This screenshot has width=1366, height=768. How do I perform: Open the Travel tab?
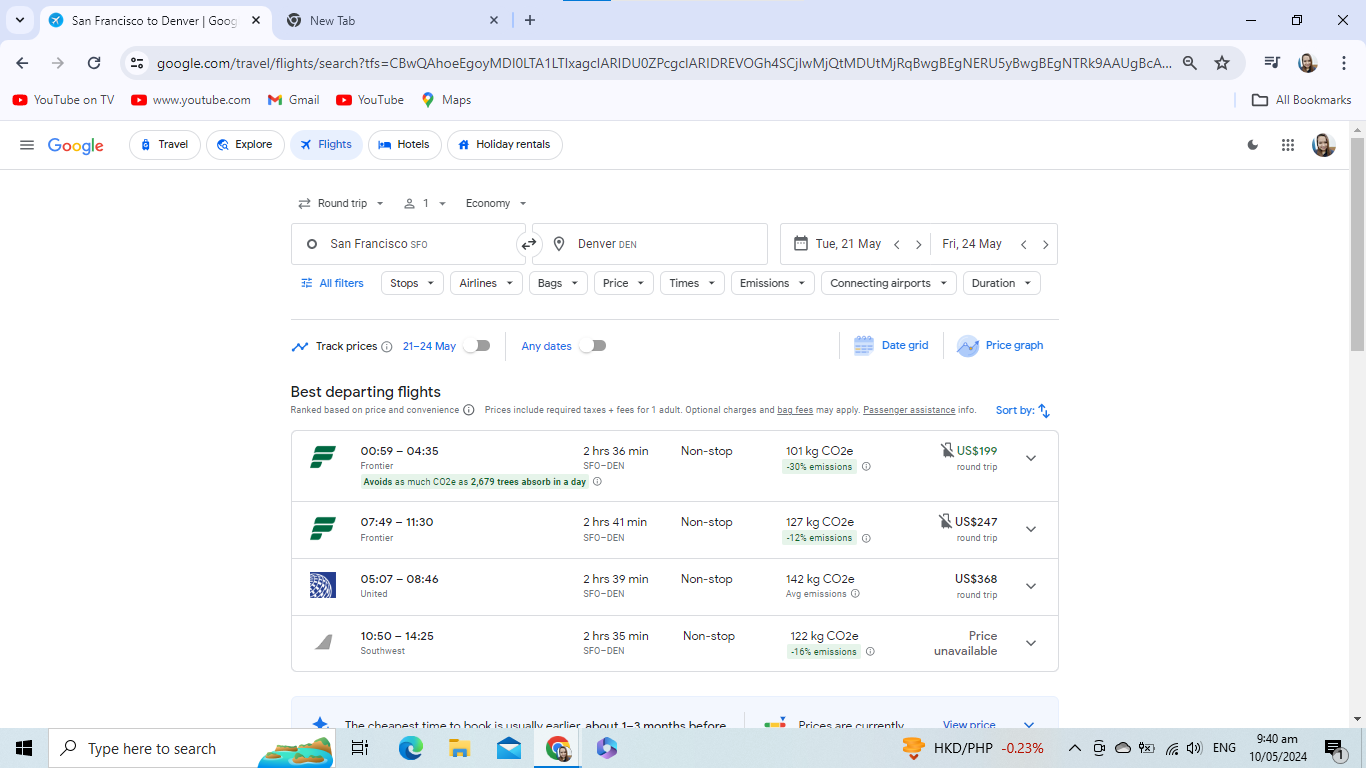click(x=165, y=145)
